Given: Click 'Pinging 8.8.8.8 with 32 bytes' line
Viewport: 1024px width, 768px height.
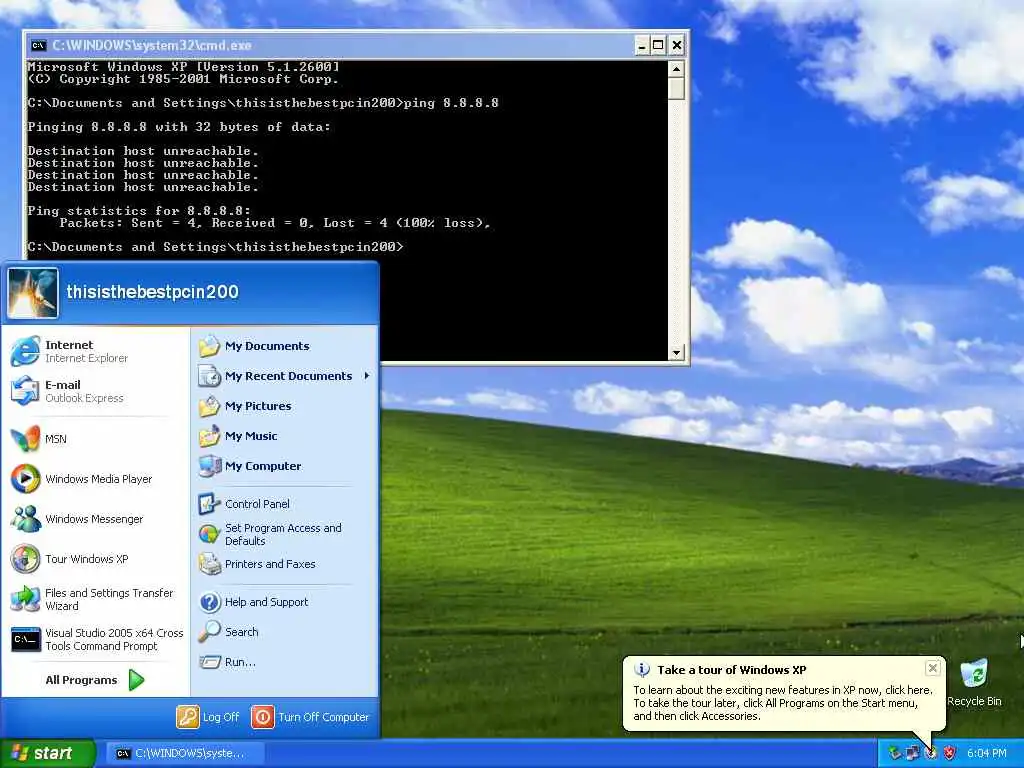Looking at the screenshot, I should [x=178, y=127].
